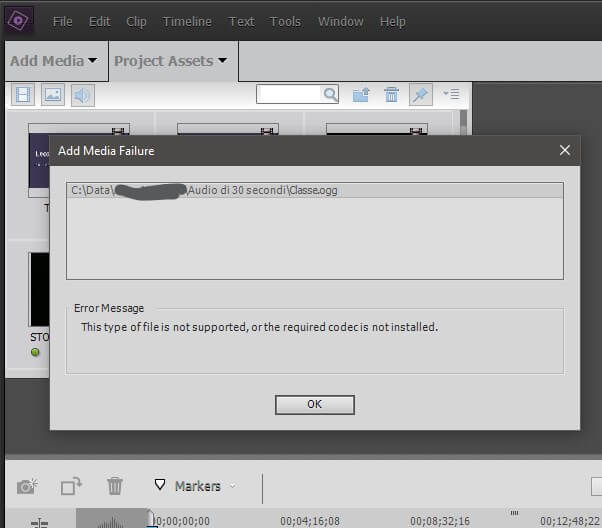Open the Markers dropdown
The image size is (602, 528).
pyautogui.click(x=196, y=487)
